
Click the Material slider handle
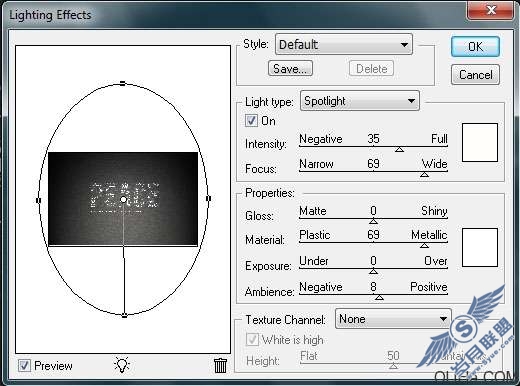pos(424,246)
